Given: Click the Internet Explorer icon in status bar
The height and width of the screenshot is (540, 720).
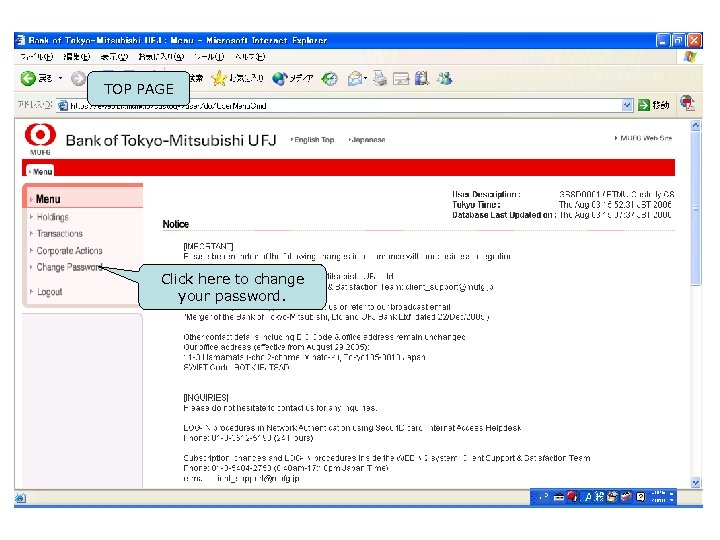Looking at the screenshot, I should (20, 498).
